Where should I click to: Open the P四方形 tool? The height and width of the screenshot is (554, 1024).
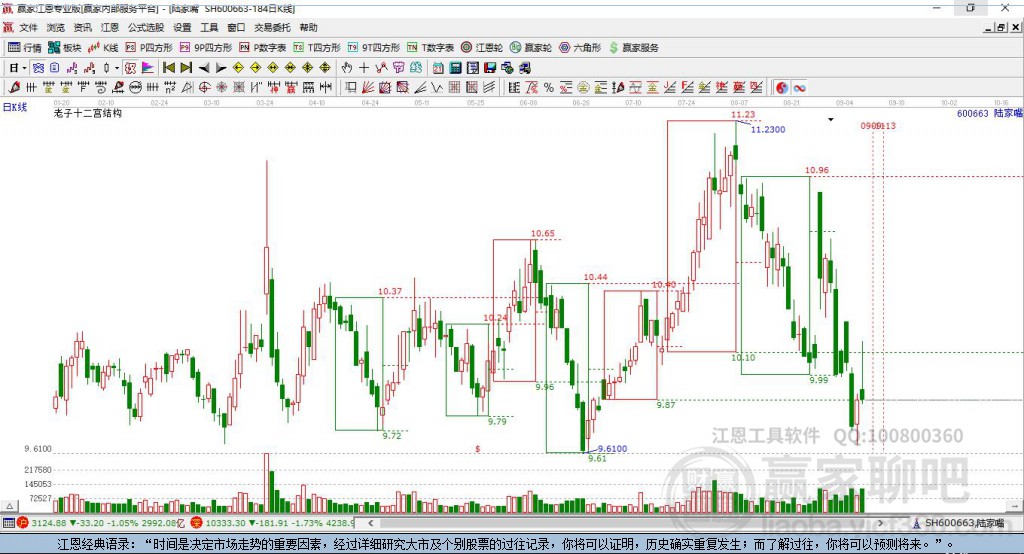click(x=149, y=48)
